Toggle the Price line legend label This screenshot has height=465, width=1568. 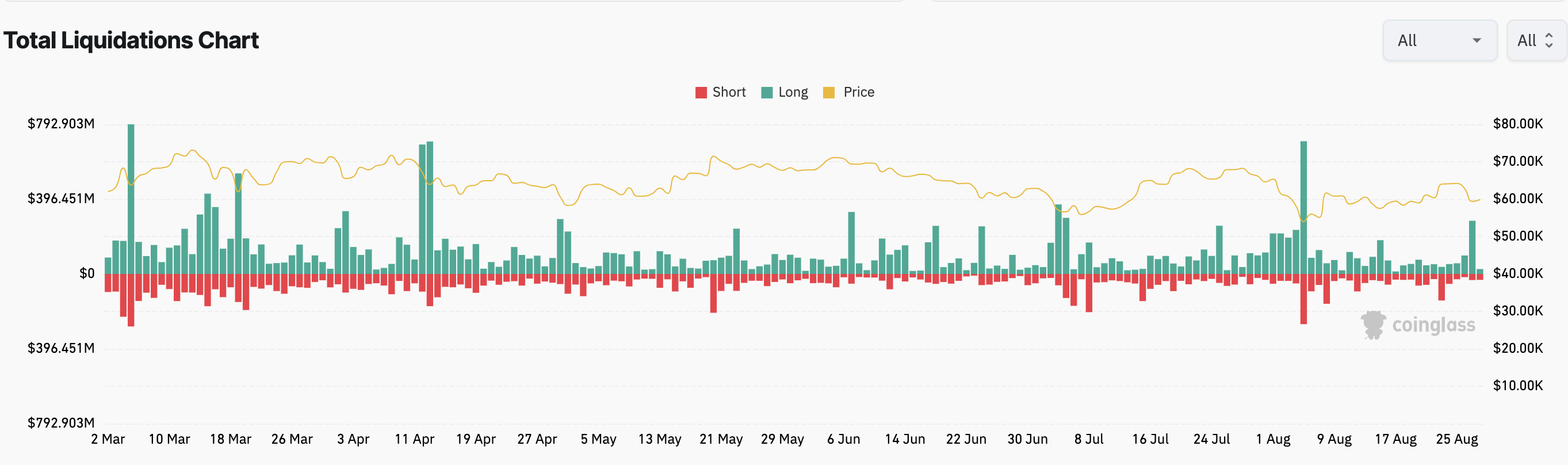[x=858, y=93]
